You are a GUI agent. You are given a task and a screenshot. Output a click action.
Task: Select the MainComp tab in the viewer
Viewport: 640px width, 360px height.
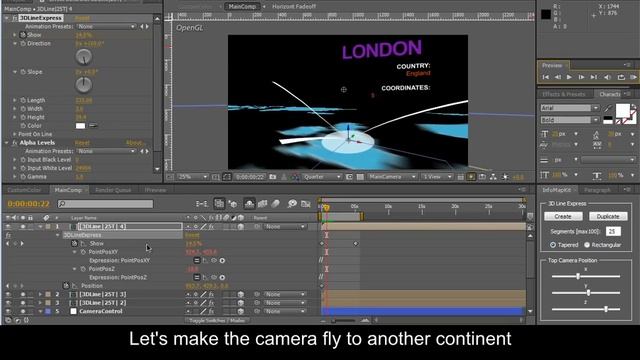coord(242,7)
